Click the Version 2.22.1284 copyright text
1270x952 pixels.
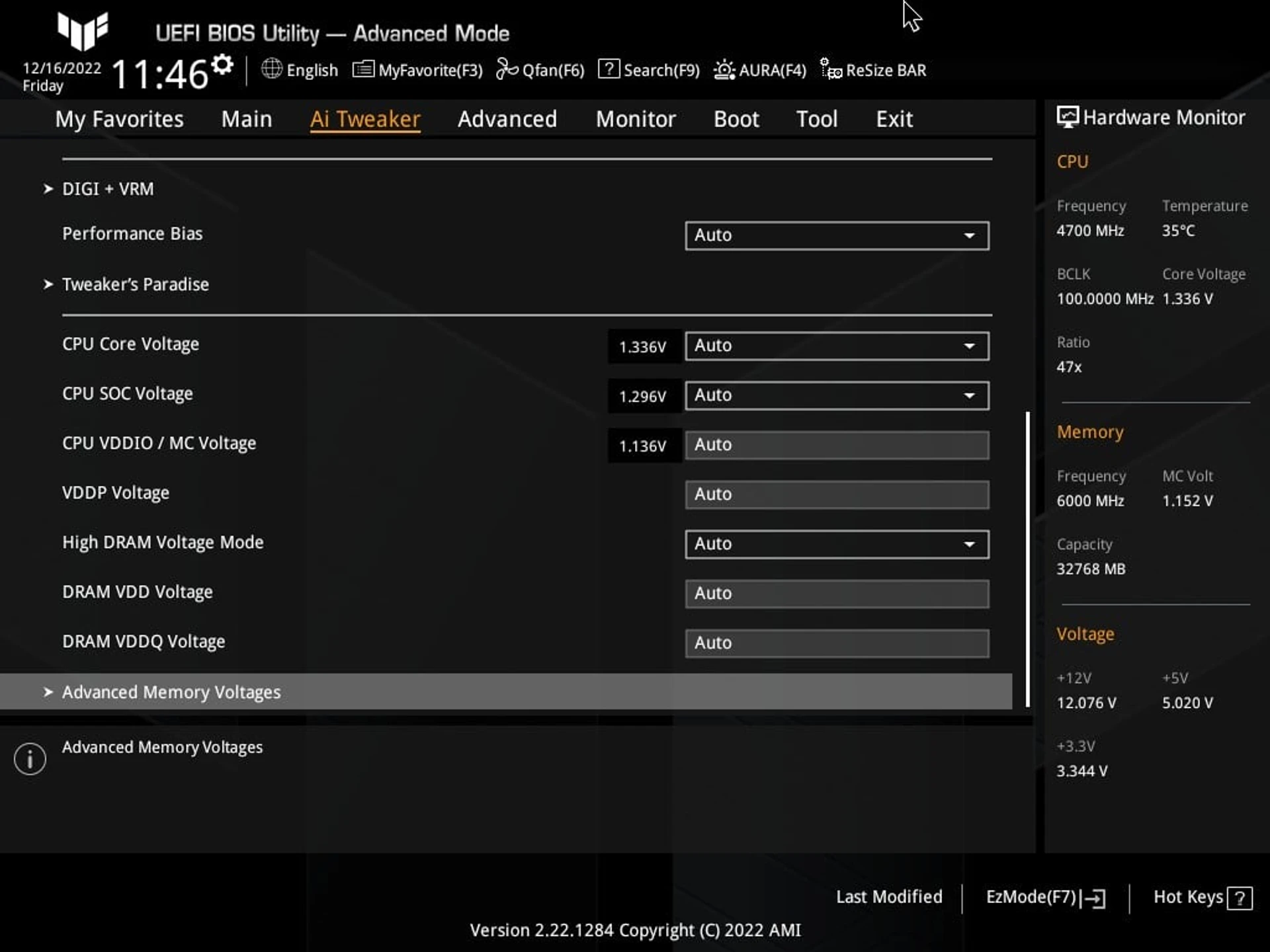click(x=635, y=930)
